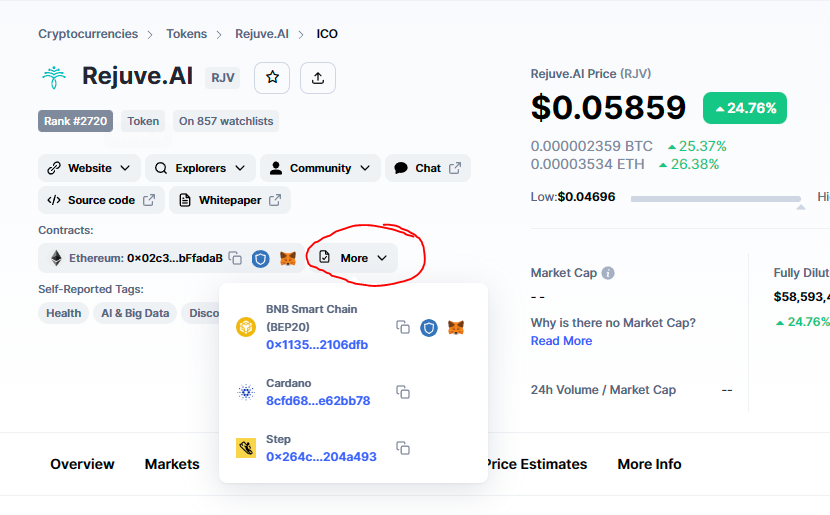Click the RJV ticker badge
The width and height of the screenshot is (830, 515).
click(x=223, y=78)
